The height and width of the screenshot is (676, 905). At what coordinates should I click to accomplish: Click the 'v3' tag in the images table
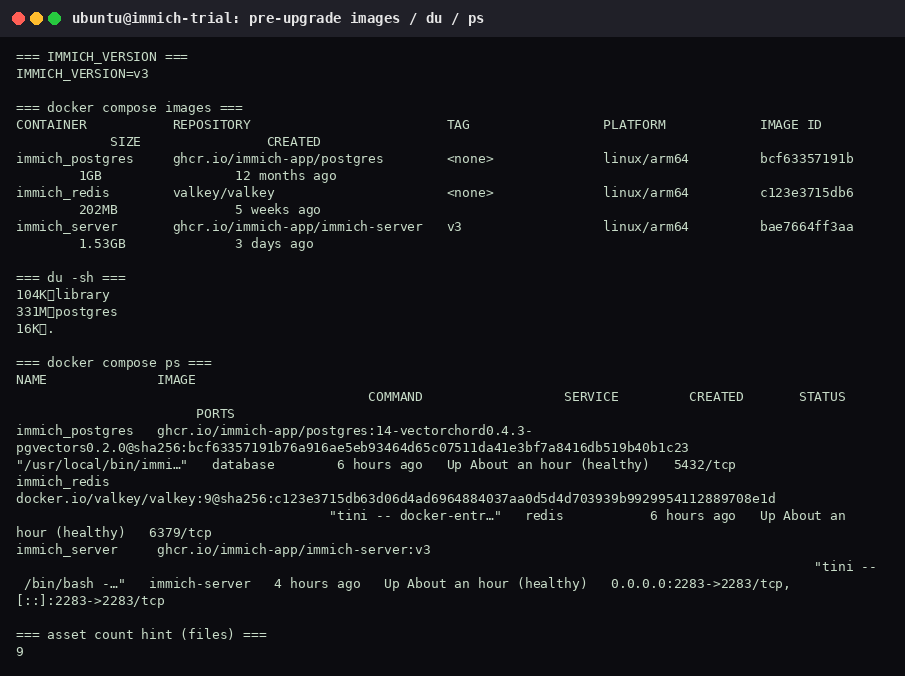click(454, 227)
